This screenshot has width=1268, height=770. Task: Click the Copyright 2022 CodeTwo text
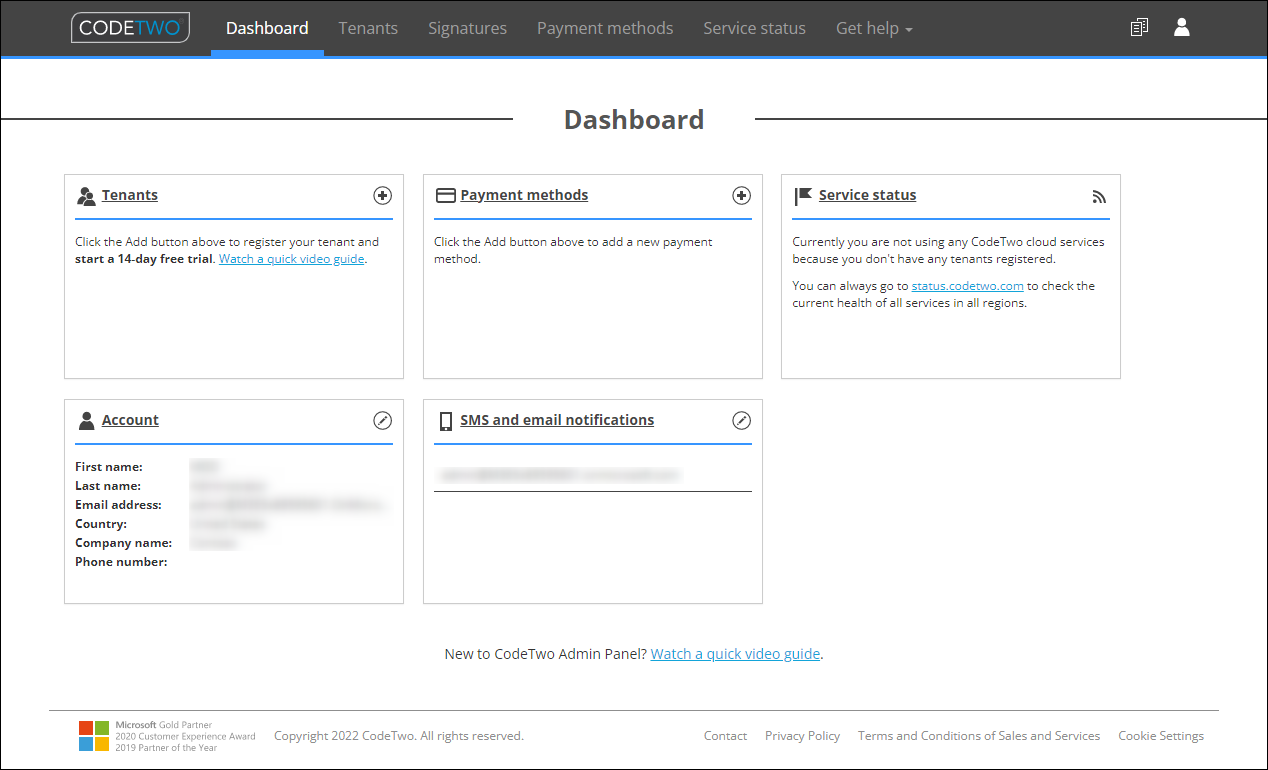(x=399, y=736)
